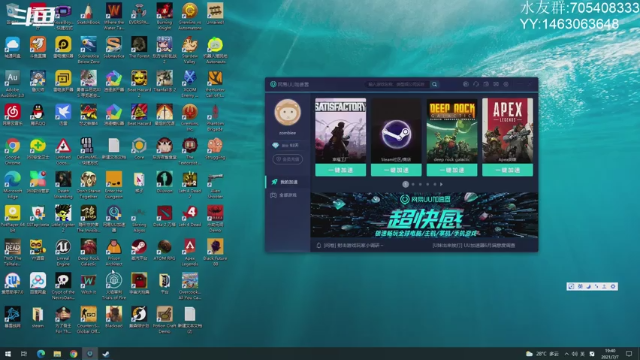Open settings gear in UU title bar
Image resolution: width=640 pixels, height=360 pixels.
pos(506,84)
